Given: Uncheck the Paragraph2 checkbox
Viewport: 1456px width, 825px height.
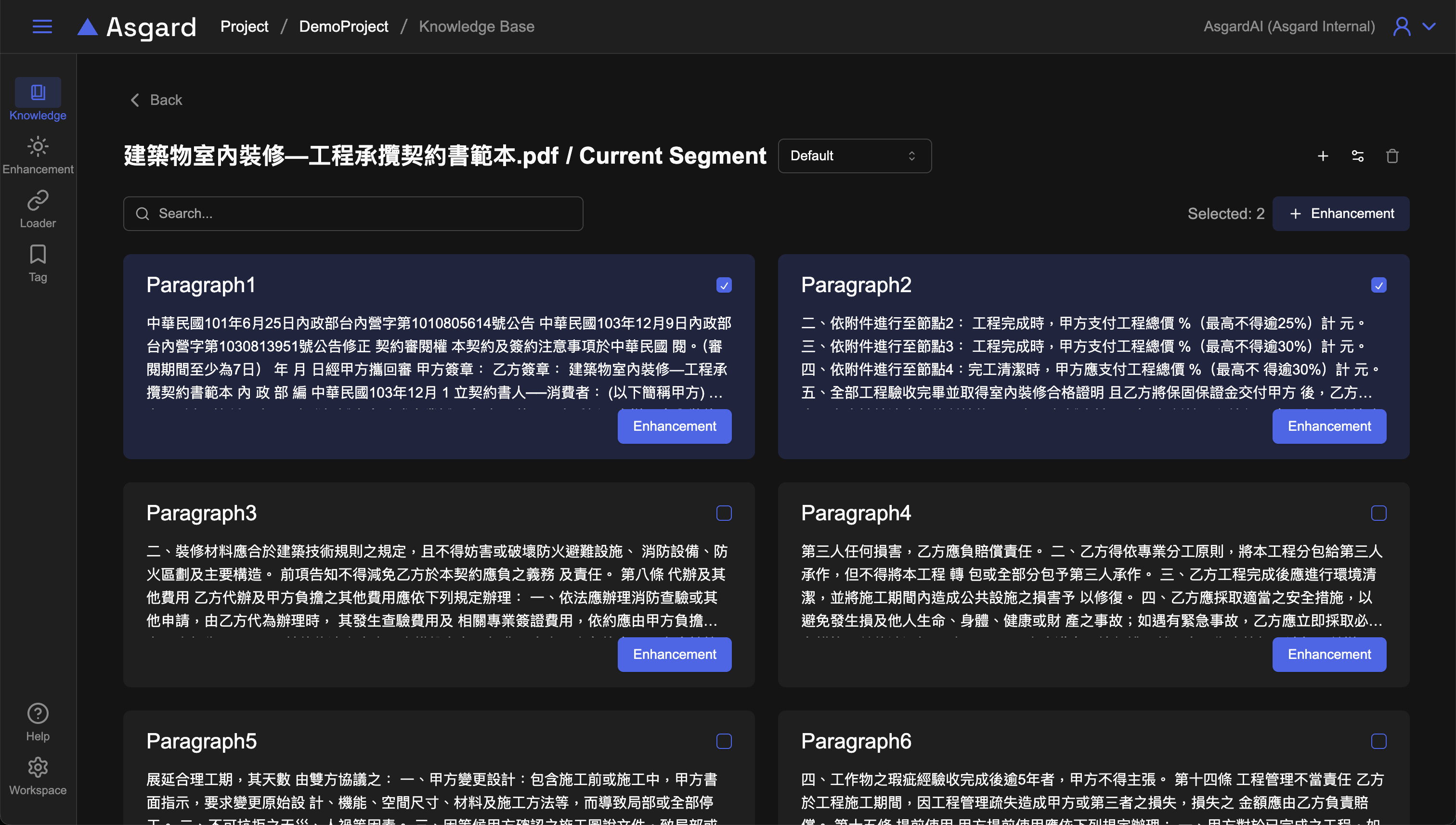Looking at the screenshot, I should coord(1378,285).
